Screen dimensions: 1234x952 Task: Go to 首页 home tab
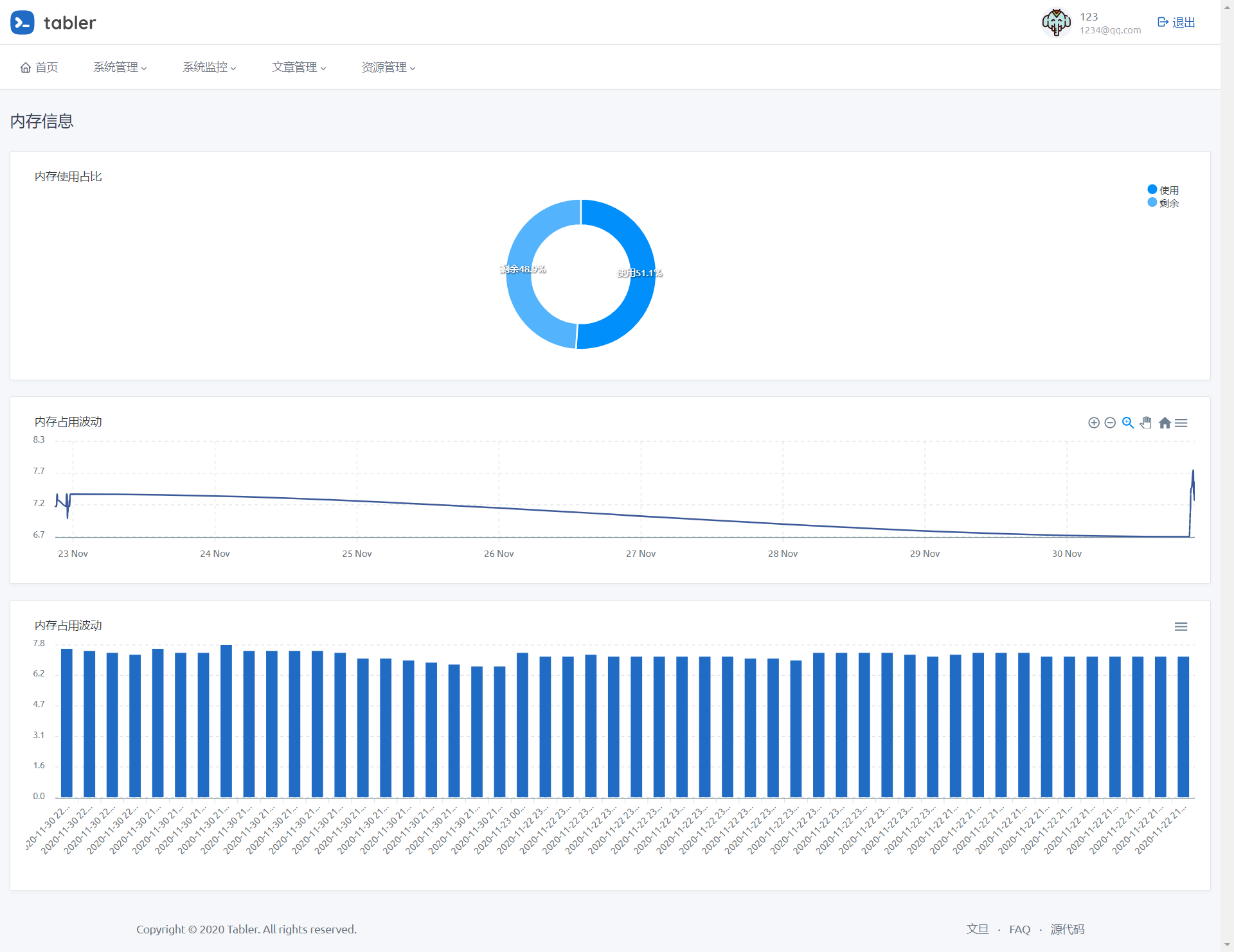click(x=39, y=67)
